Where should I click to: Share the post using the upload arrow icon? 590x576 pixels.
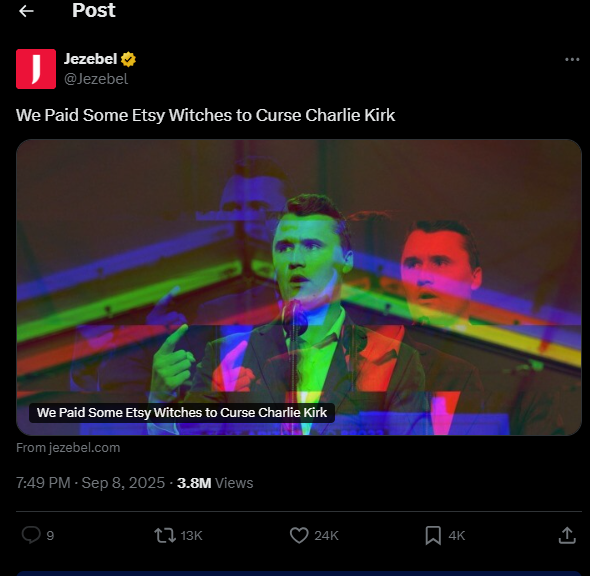coord(567,535)
